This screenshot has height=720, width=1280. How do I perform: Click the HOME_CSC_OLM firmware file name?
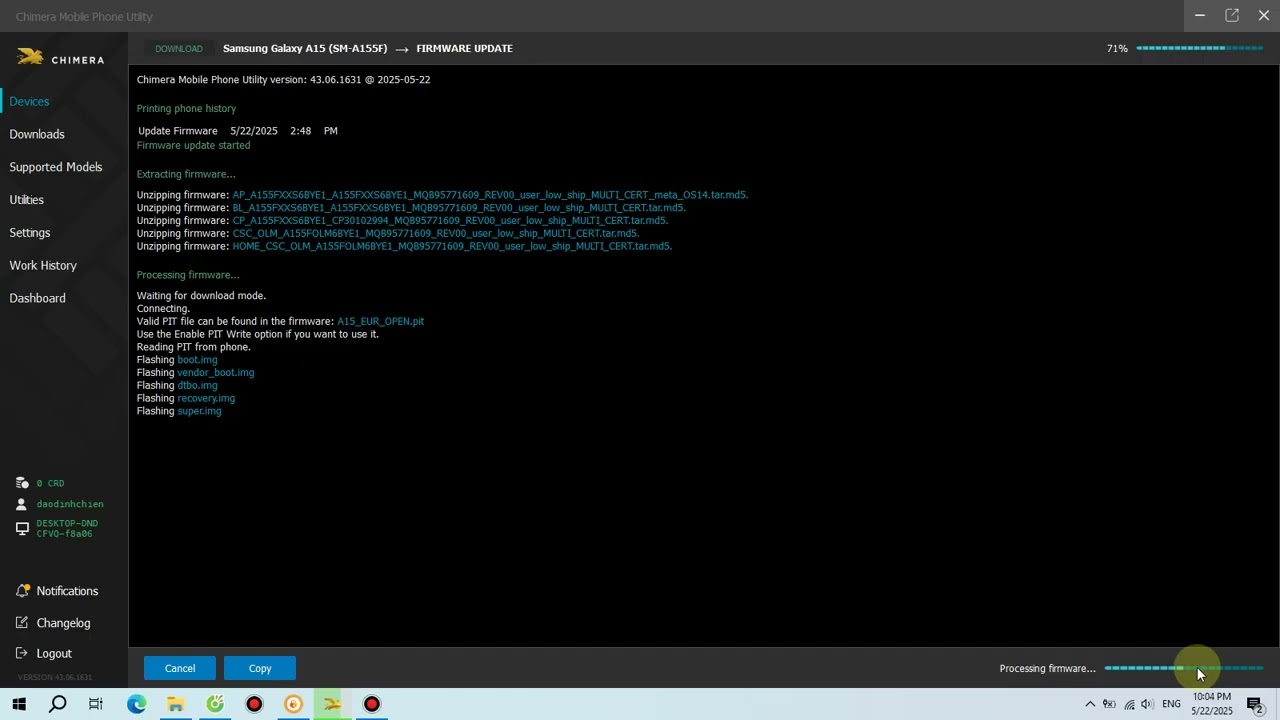pos(452,246)
